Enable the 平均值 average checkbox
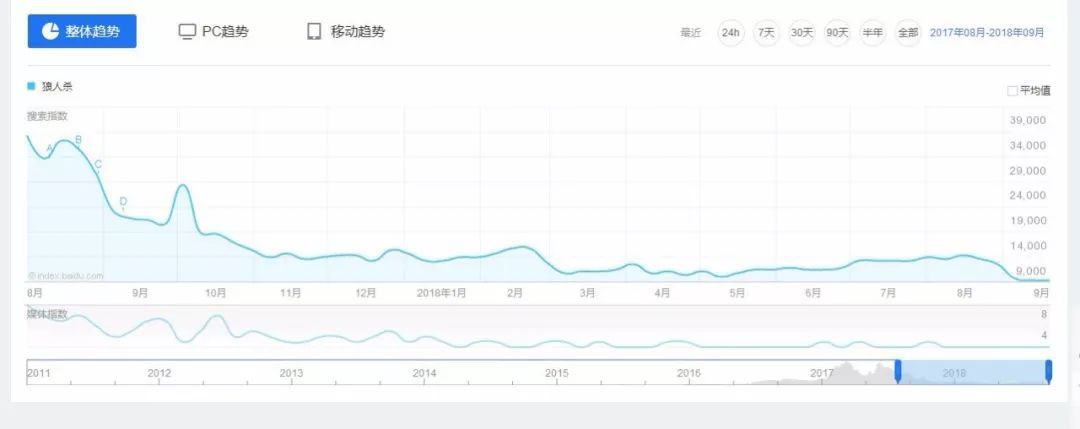Viewport: 1080px width, 429px height. [1012, 91]
